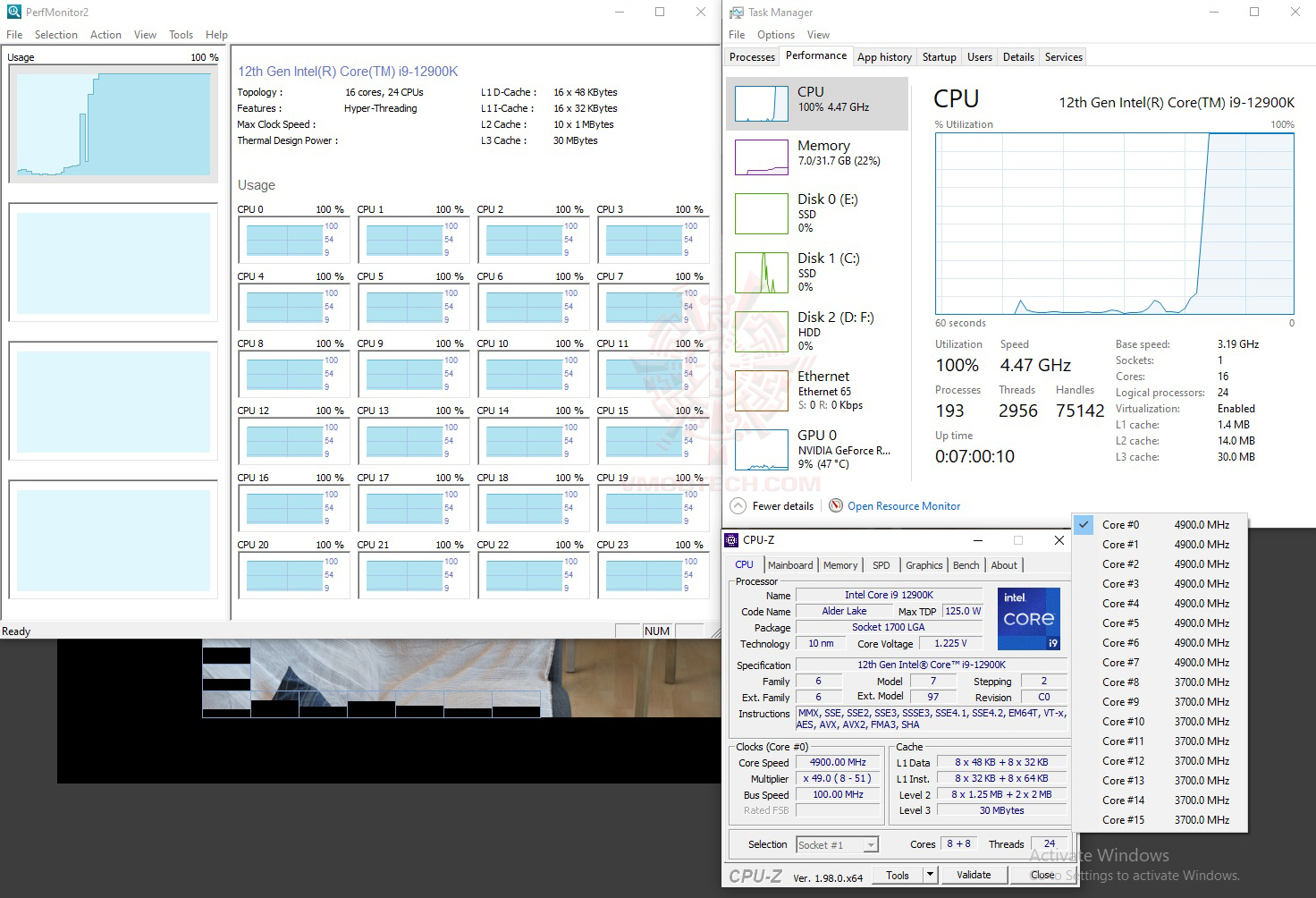
Task: Select the Memory mini graph in Task Manager sidebar
Action: 761,157
